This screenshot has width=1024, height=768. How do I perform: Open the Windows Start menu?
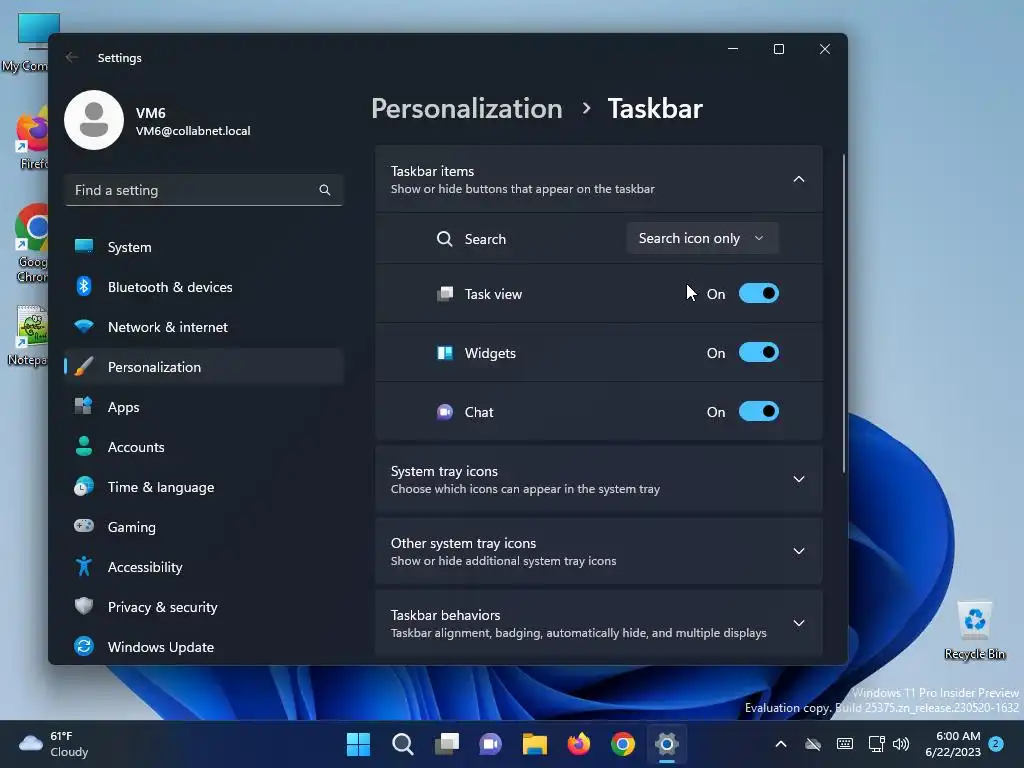(x=358, y=744)
